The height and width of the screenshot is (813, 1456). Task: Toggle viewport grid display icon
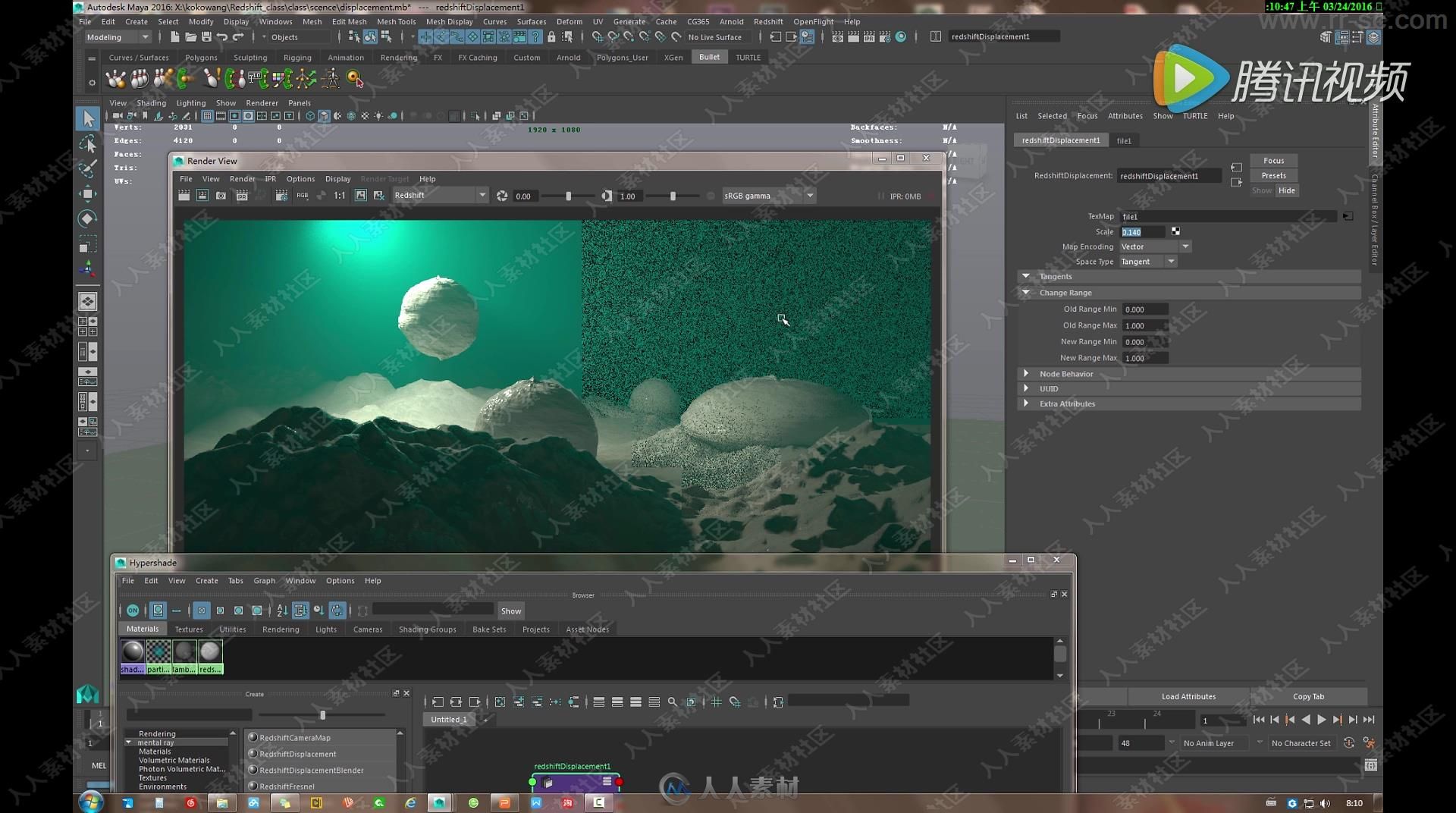[x=207, y=116]
